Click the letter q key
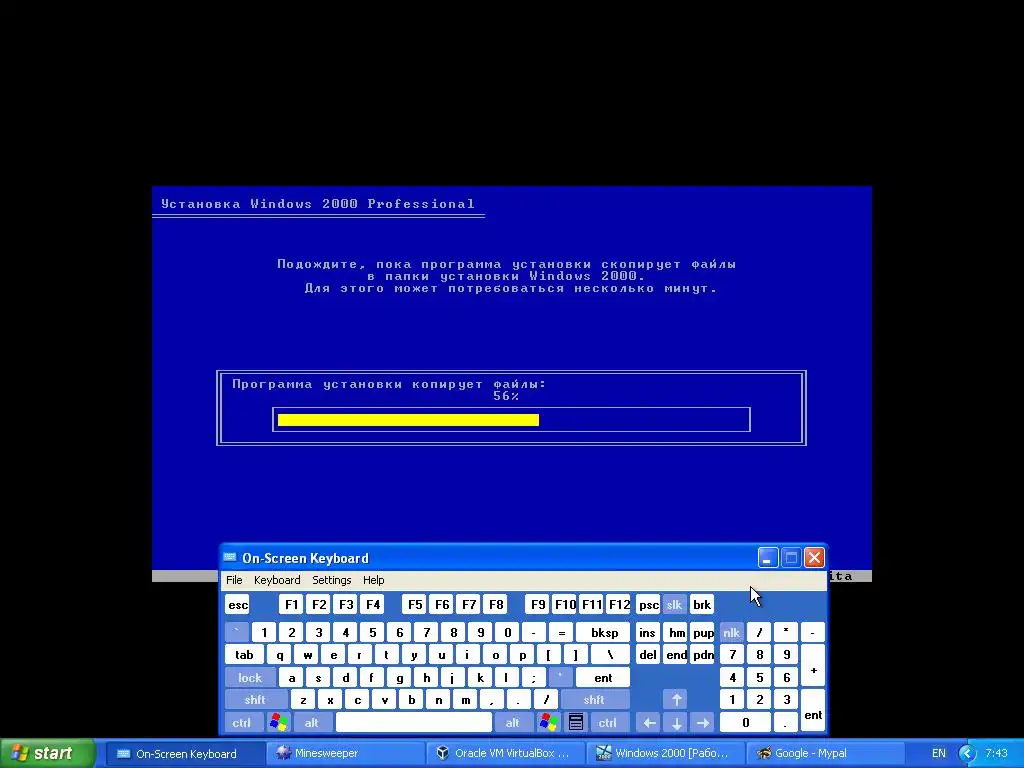Image resolution: width=1024 pixels, height=768 pixels. point(280,654)
